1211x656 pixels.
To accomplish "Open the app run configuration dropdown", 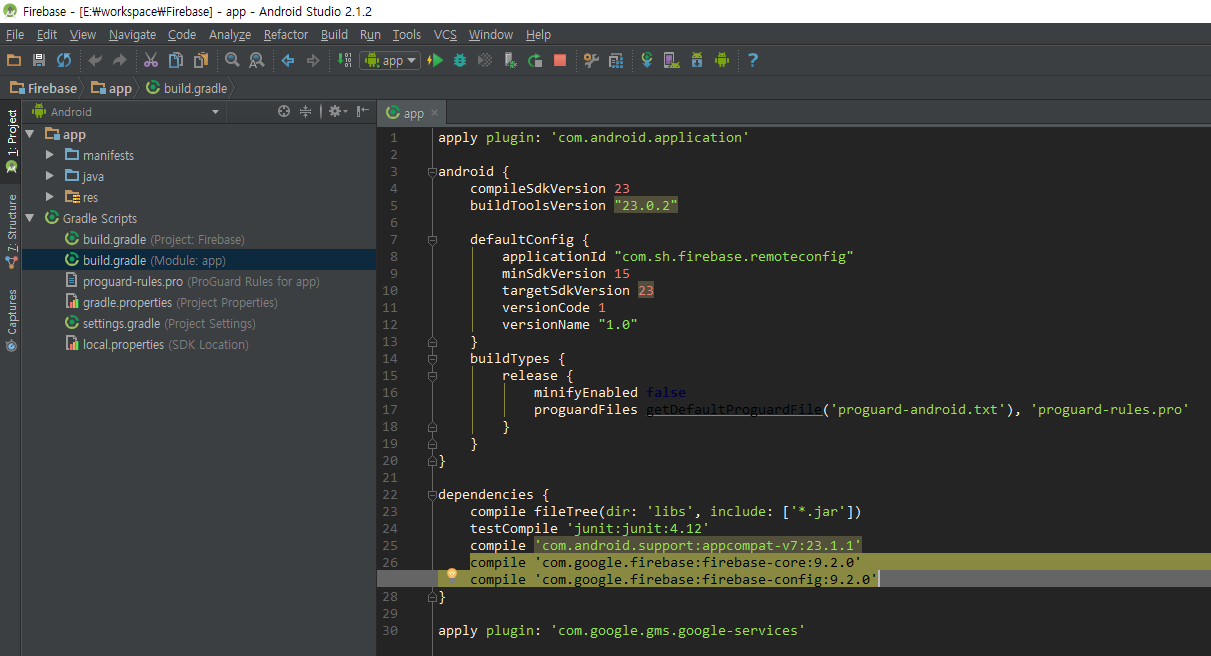I will (x=391, y=60).
